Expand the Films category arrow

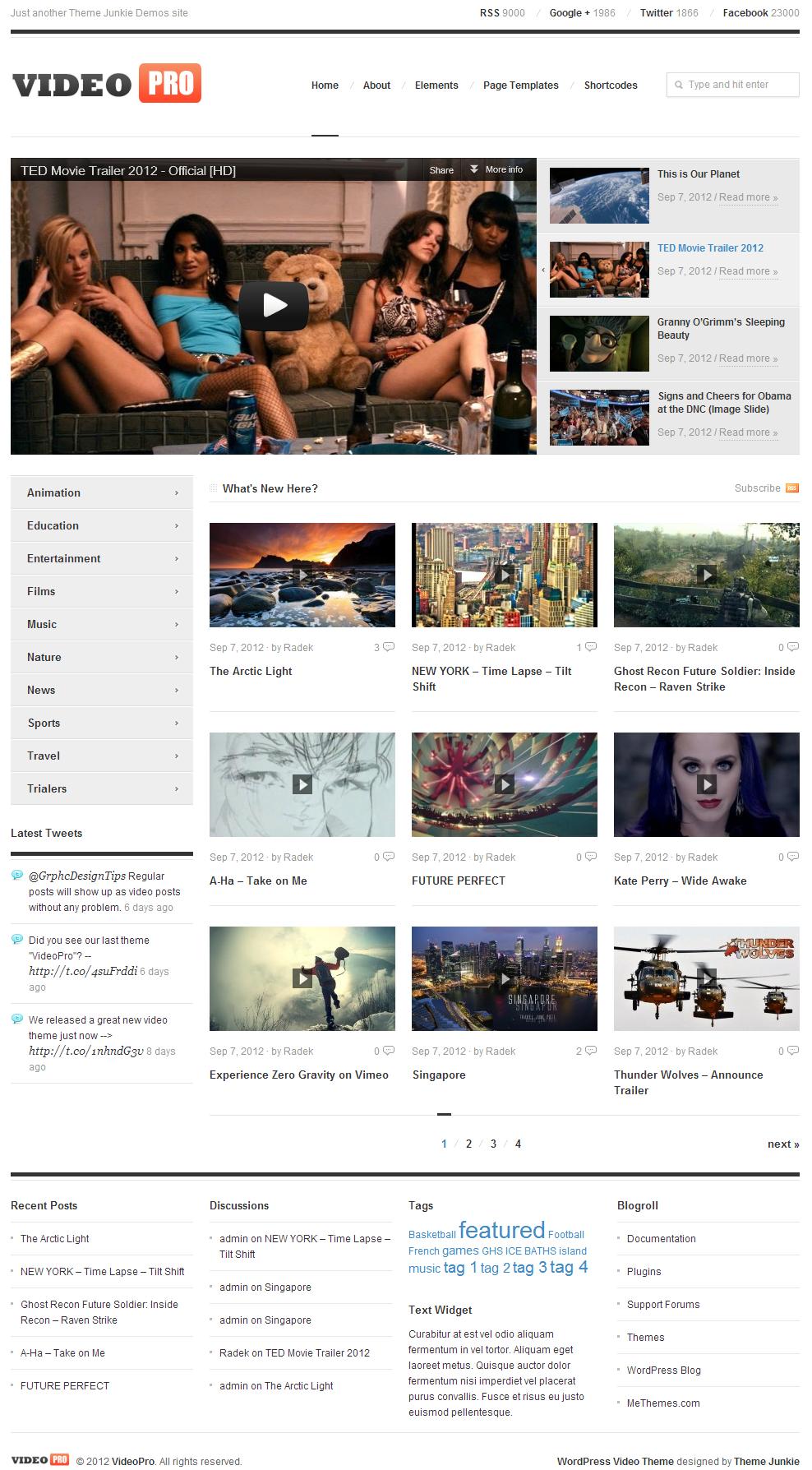177,591
